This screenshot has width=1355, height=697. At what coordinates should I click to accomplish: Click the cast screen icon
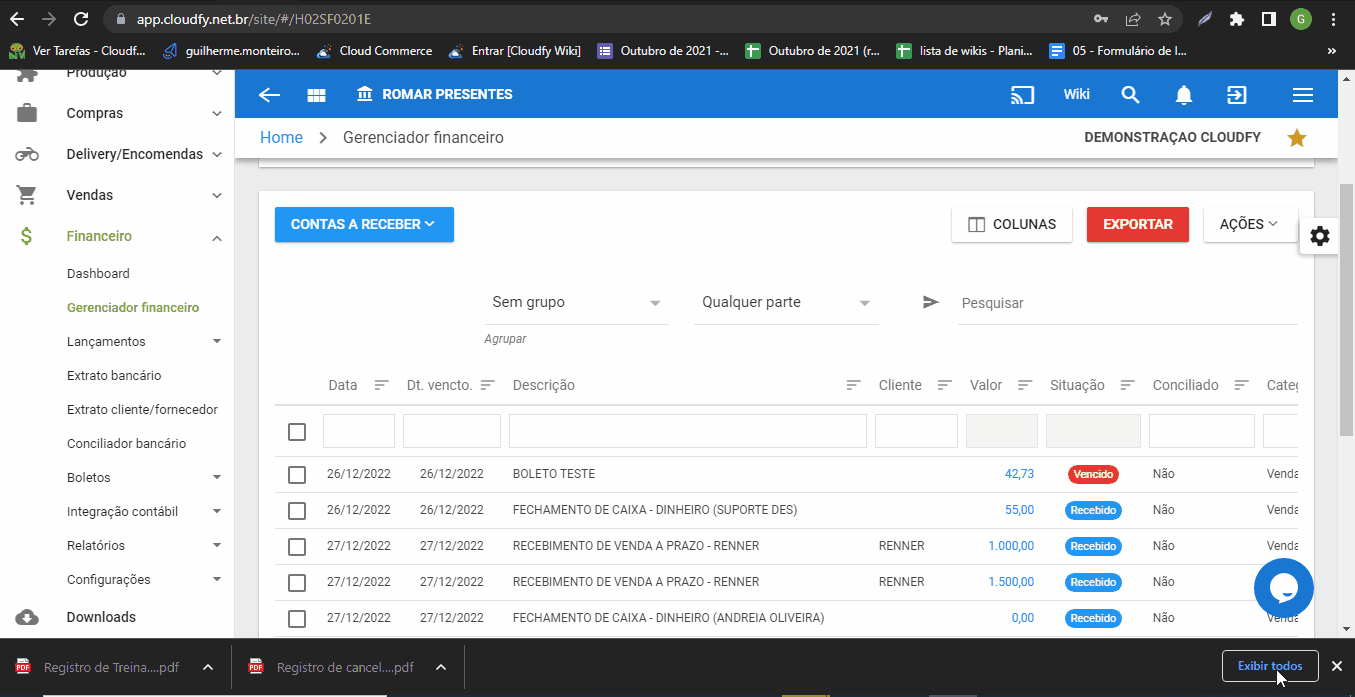pos(1022,95)
